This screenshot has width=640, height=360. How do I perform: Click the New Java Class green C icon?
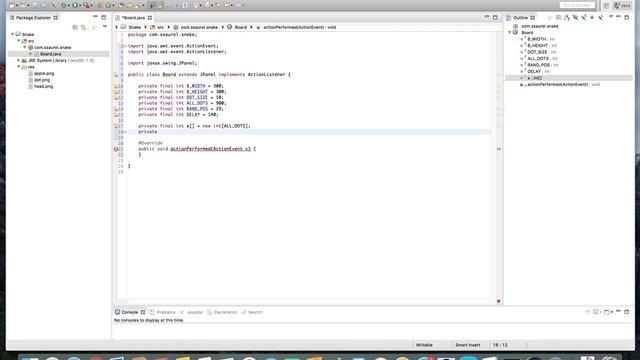pyautogui.click(x=109, y=5)
